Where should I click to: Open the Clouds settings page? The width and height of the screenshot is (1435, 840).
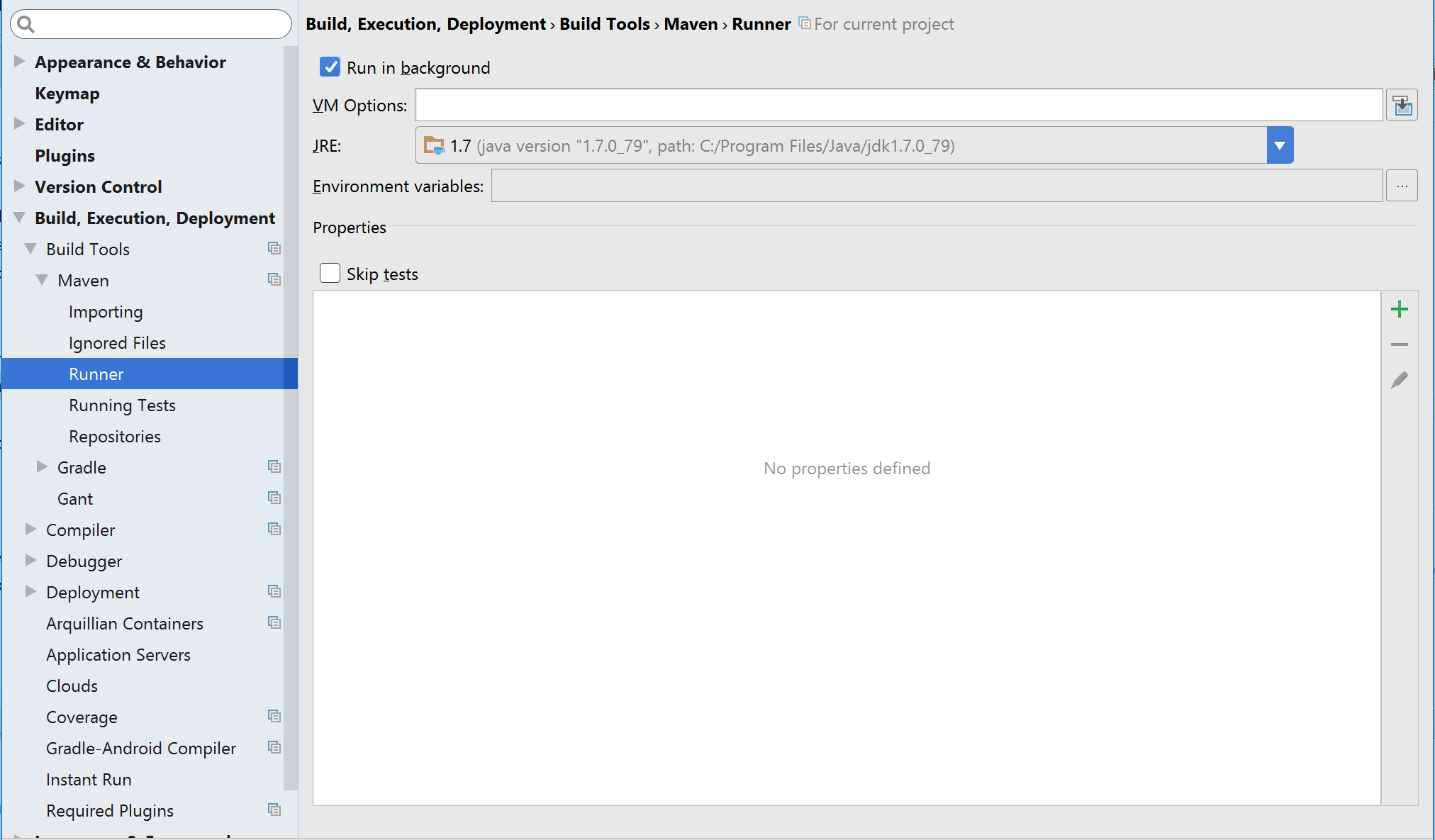(x=72, y=686)
